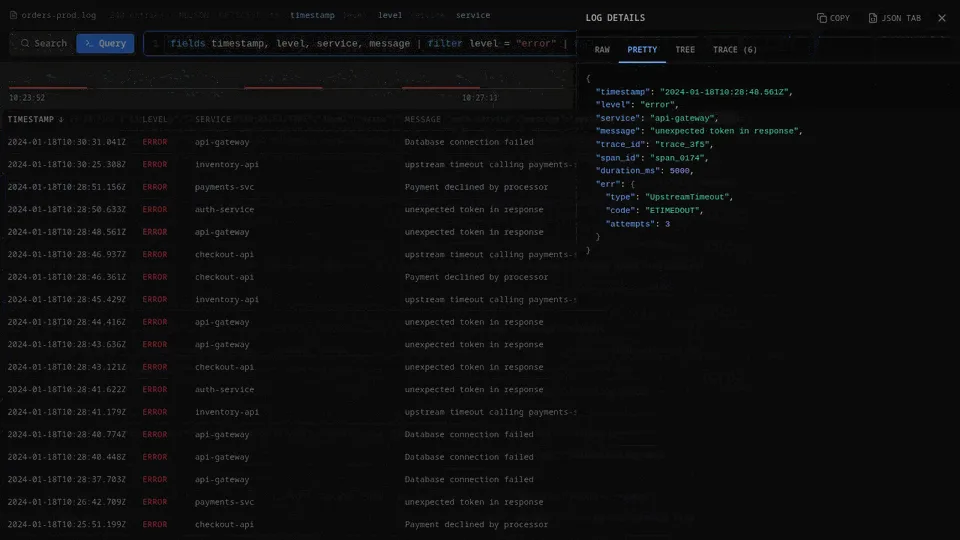
Task: Select log row 10:28:48.561Z api-gateway
Action: pos(288,232)
